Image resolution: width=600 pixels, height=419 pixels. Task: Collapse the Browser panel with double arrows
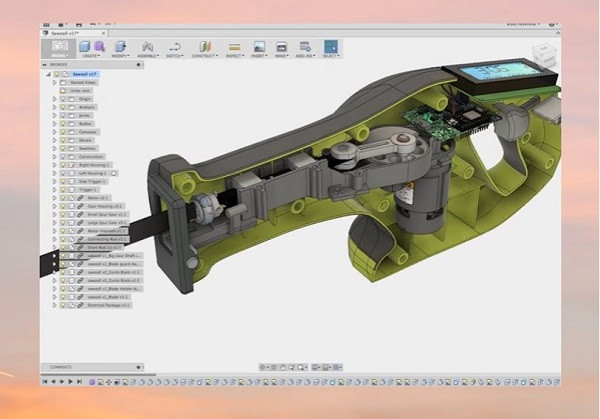point(45,65)
